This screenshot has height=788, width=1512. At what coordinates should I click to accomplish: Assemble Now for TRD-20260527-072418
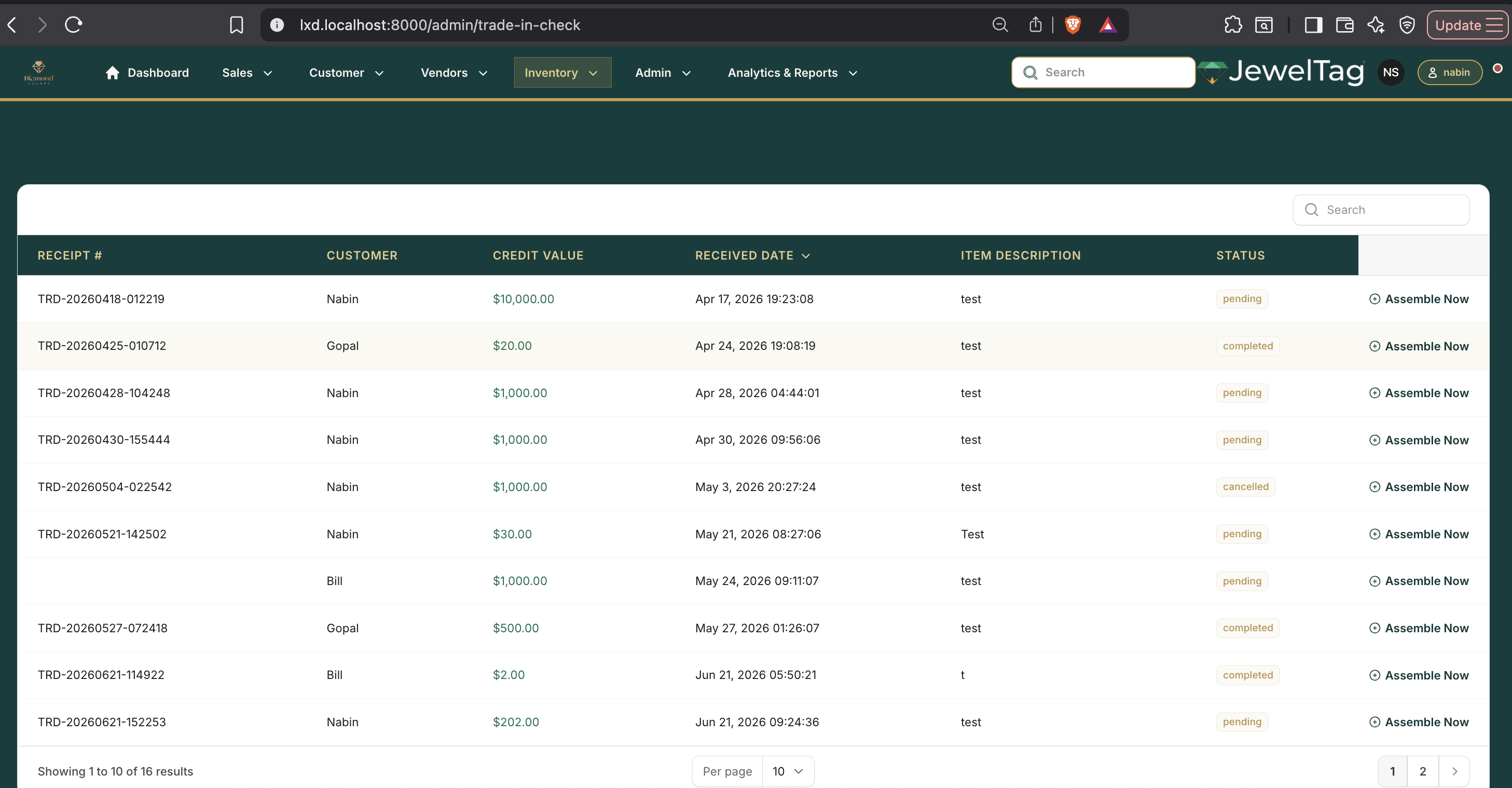(1419, 628)
